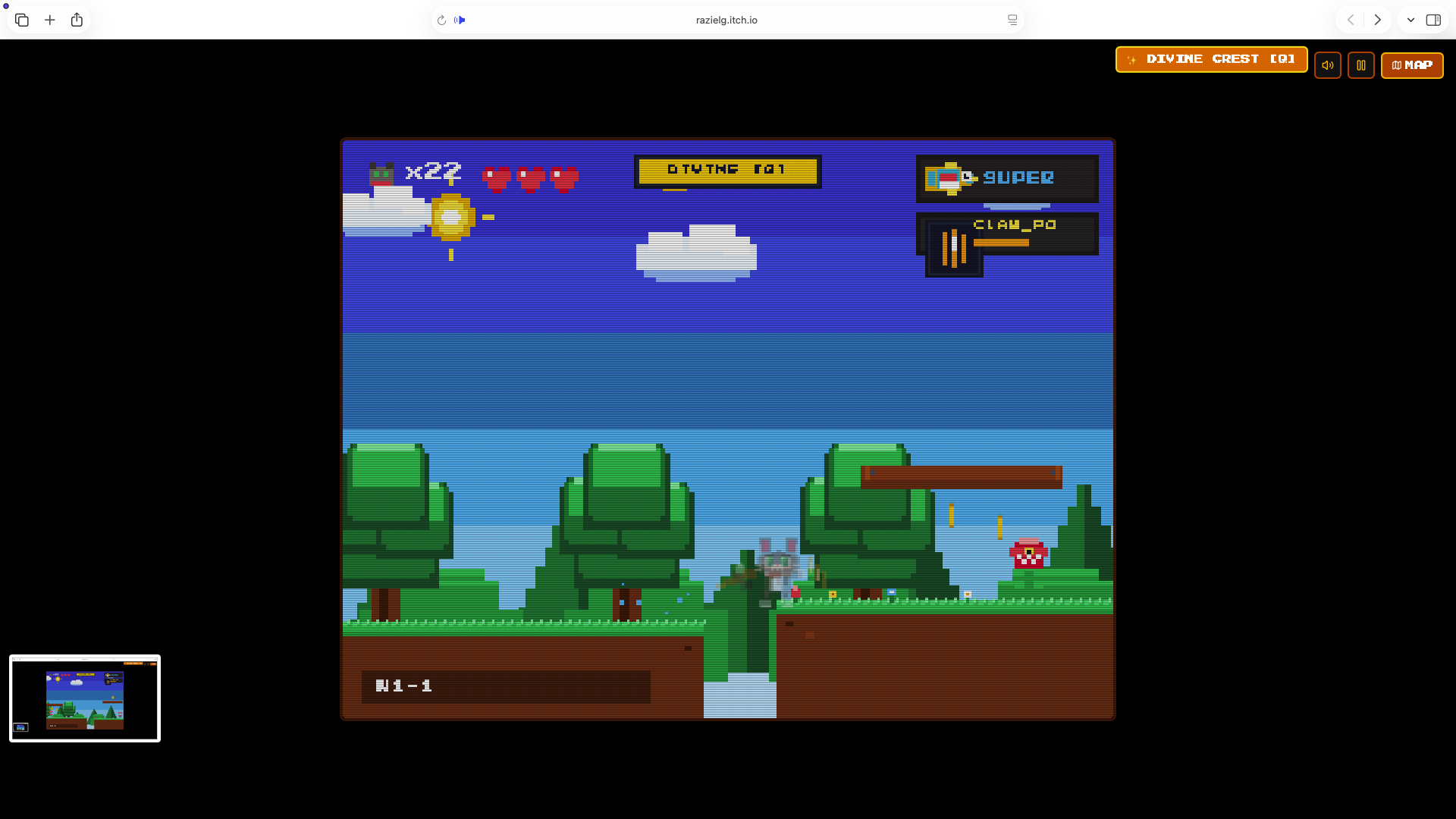Open the game MAP
Viewport: 1456px width, 819px height.
[1412, 65]
